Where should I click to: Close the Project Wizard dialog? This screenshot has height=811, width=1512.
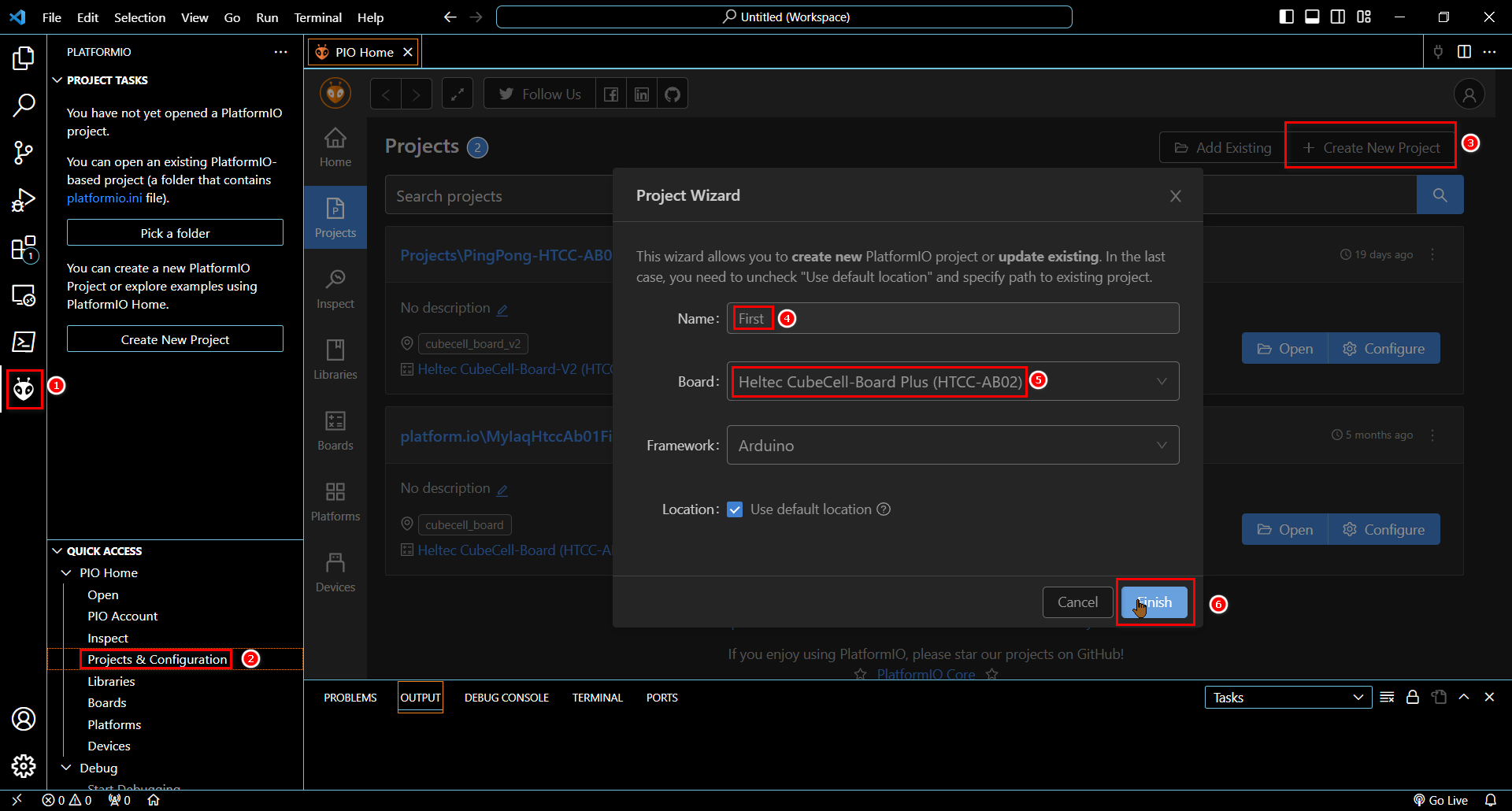tap(1175, 196)
